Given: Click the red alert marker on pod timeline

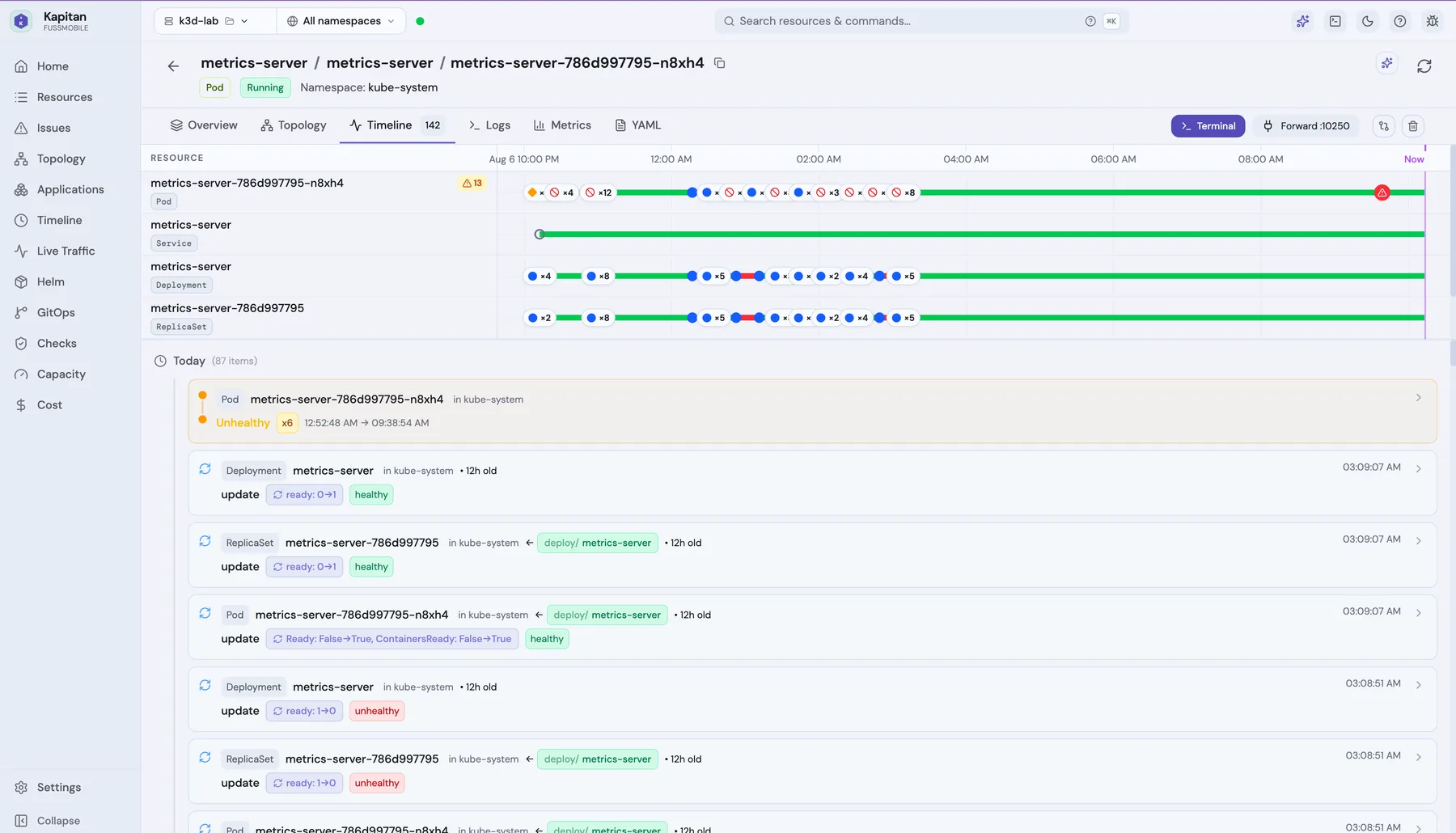Looking at the screenshot, I should (x=1382, y=192).
